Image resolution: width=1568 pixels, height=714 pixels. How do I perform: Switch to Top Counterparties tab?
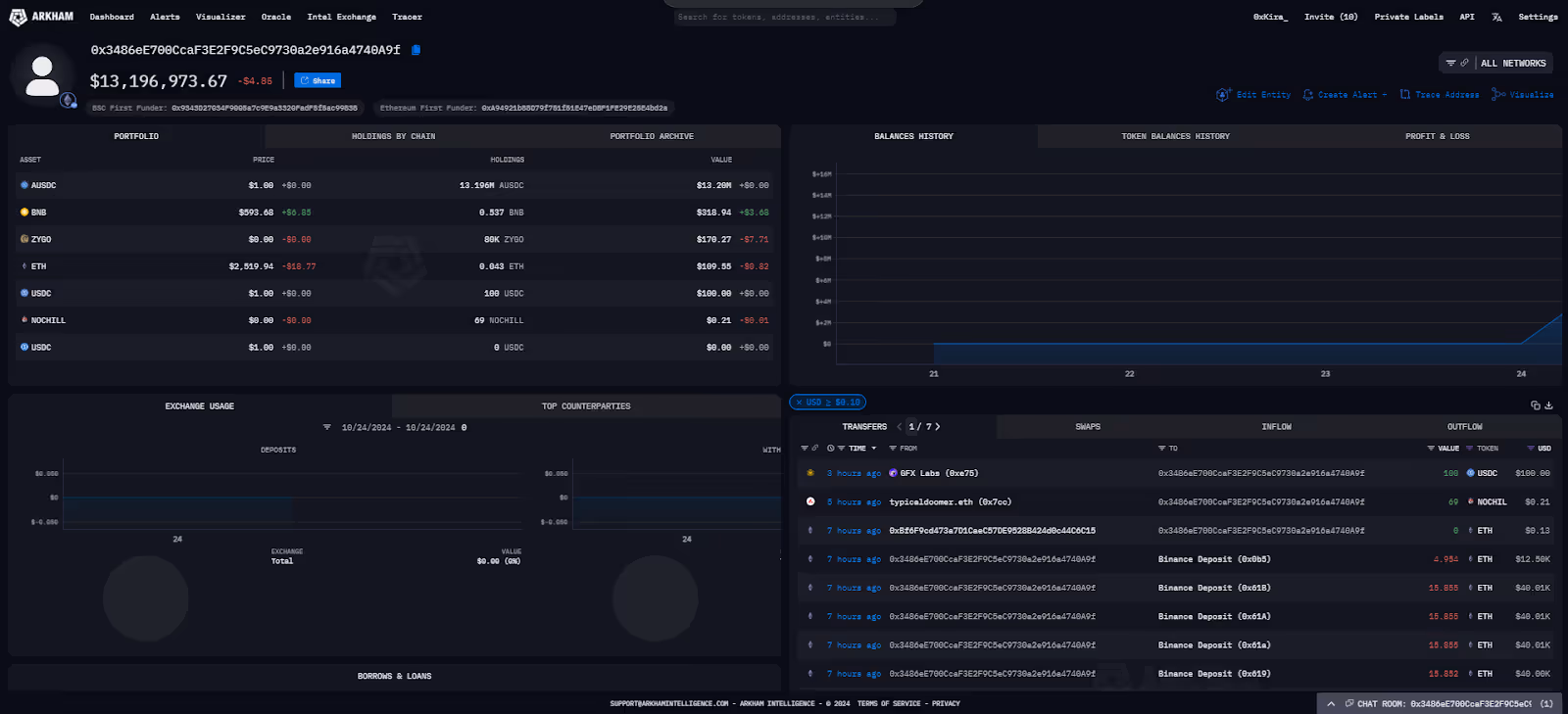pos(586,405)
